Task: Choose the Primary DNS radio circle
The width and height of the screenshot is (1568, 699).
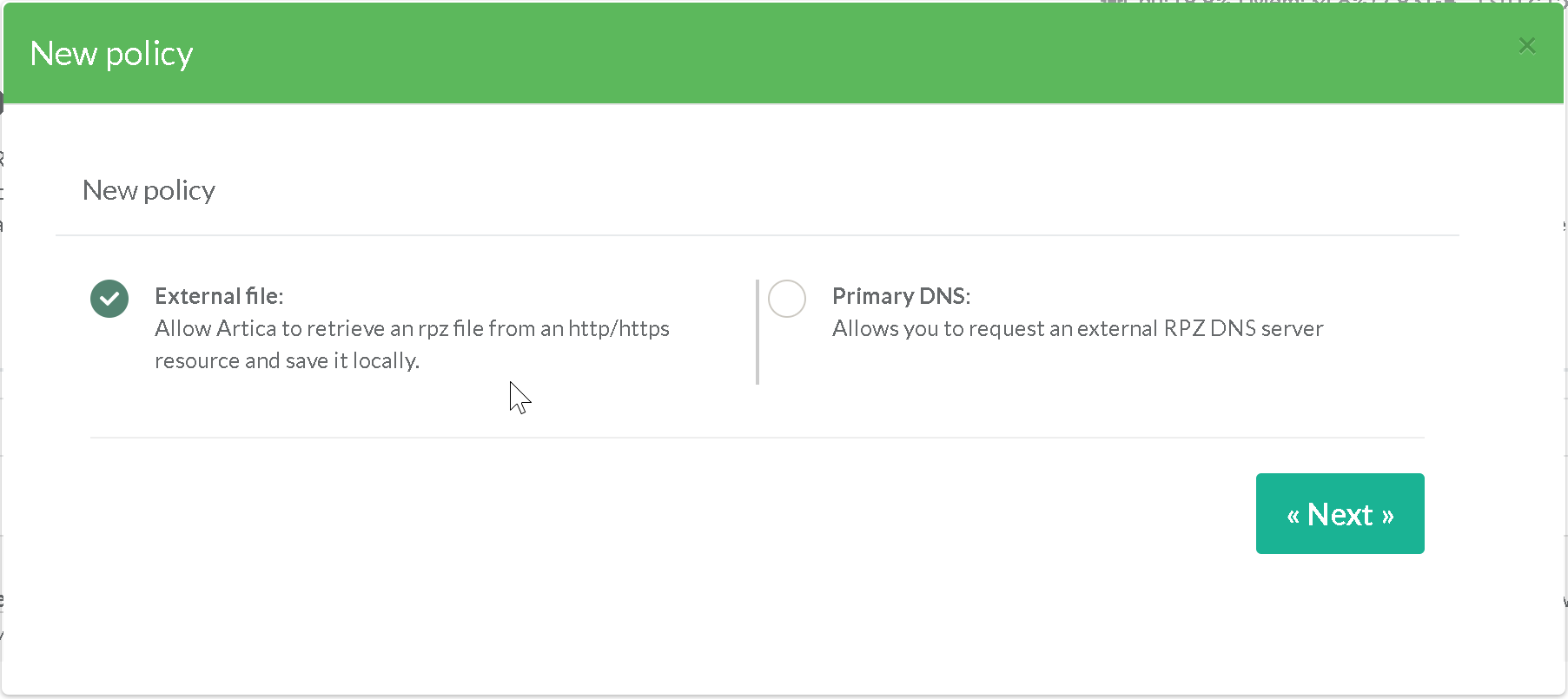Action: point(787,299)
